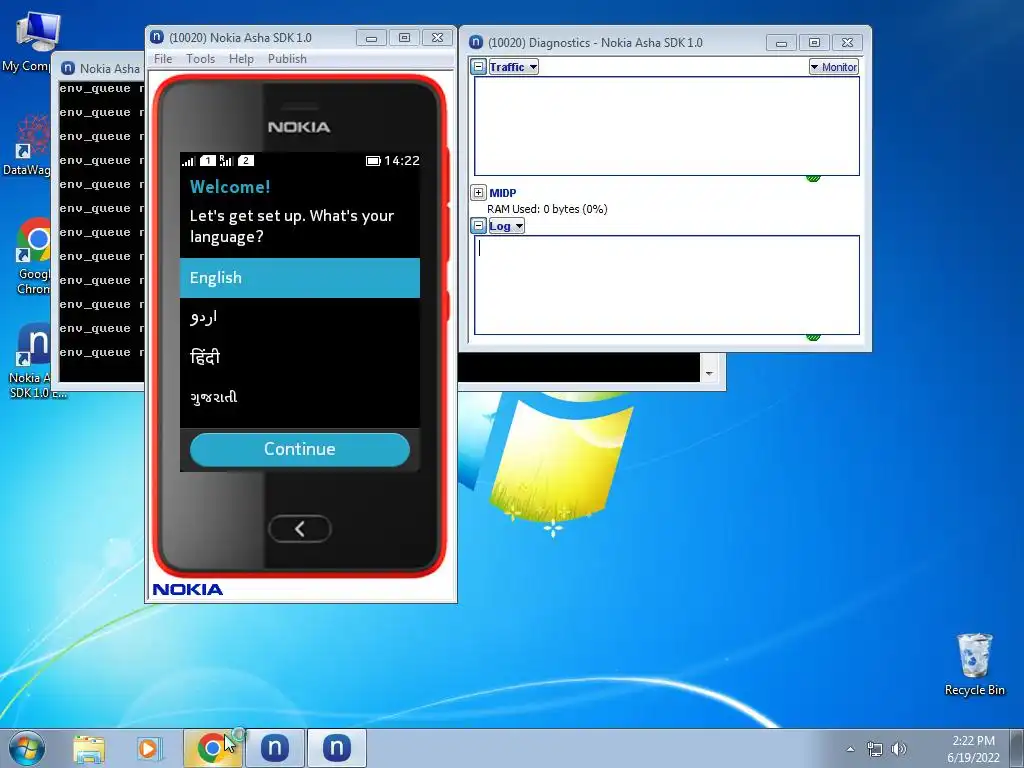
Task: Close the Diagnostics window
Action: pyautogui.click(x=847, y=42)
